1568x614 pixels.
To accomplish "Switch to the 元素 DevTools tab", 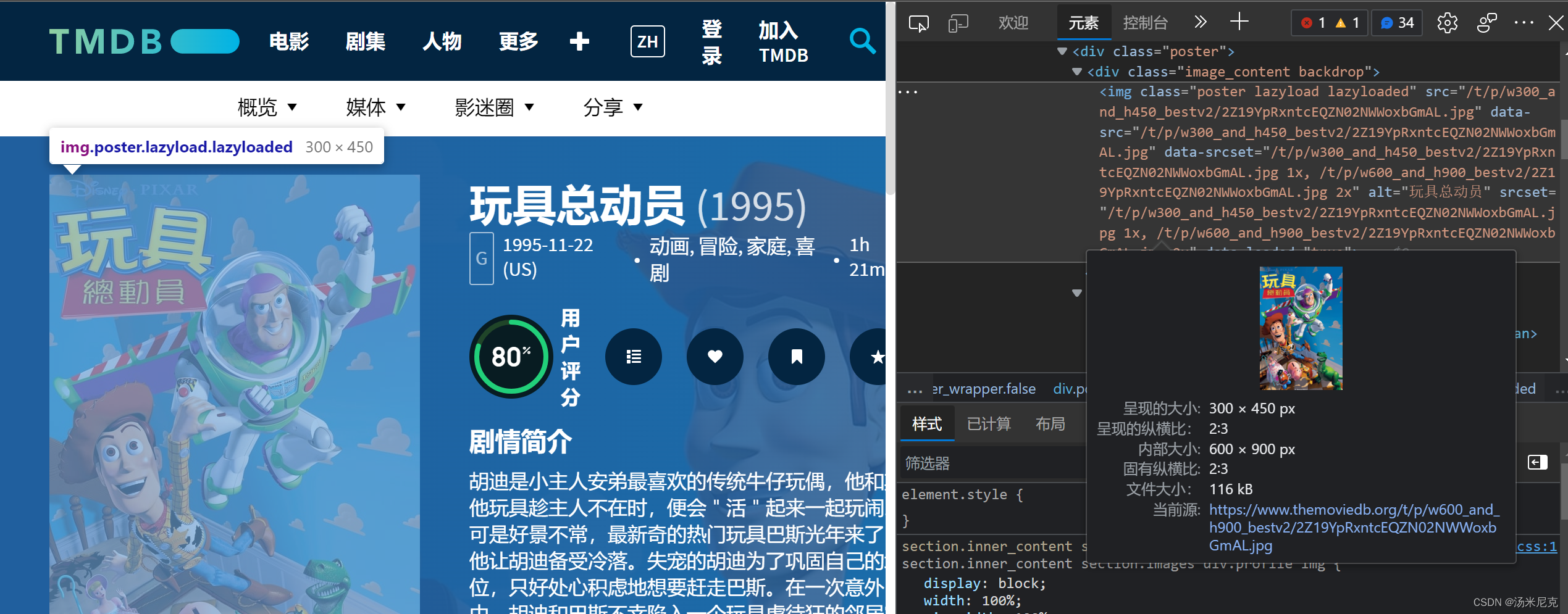I will point(1084,23).
